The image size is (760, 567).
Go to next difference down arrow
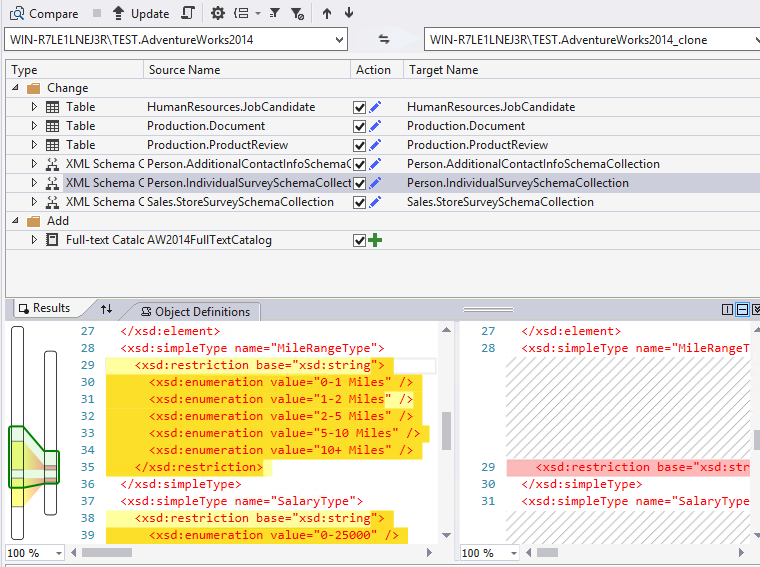coord(348,13)
